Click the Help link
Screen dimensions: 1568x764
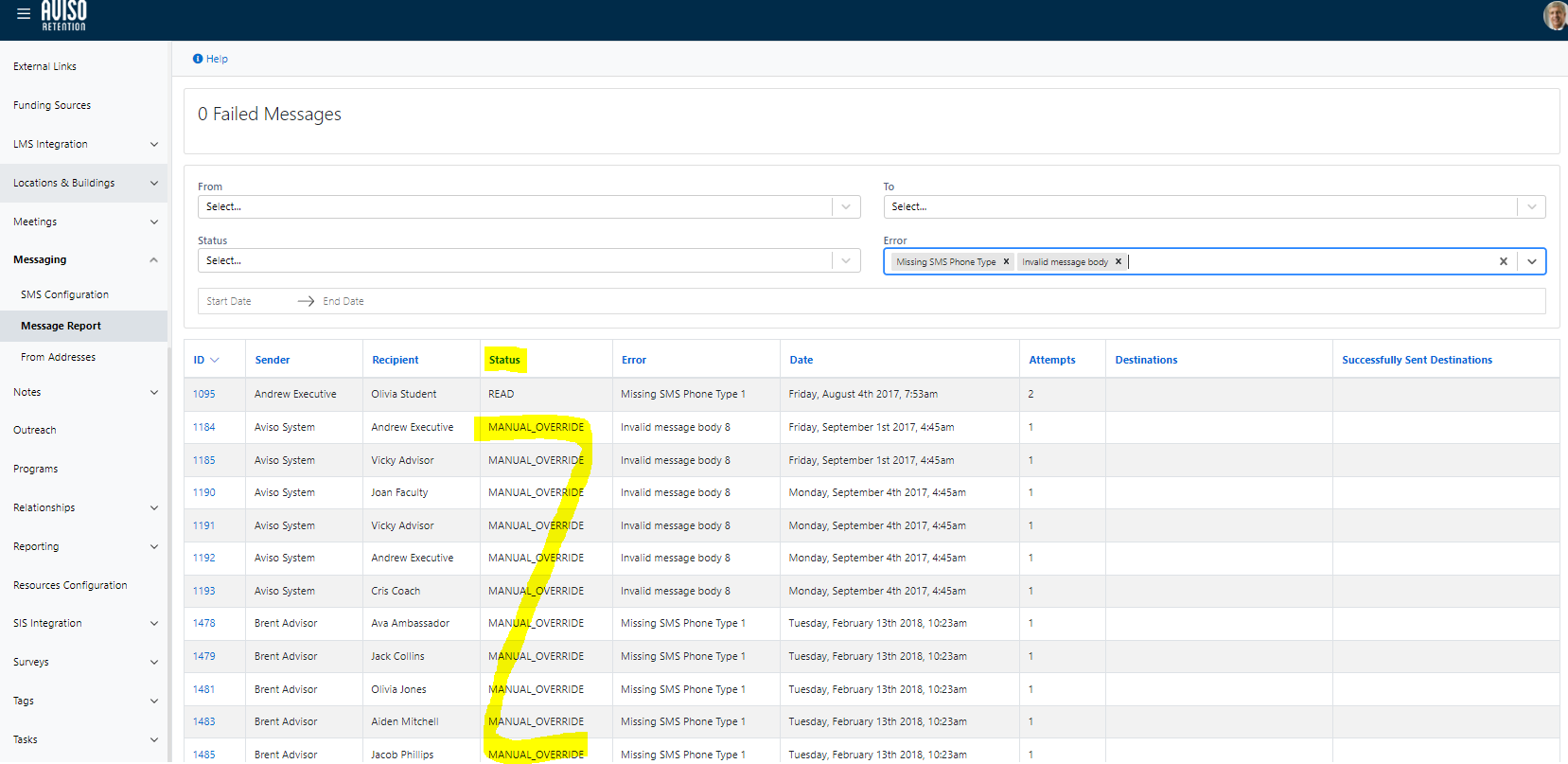pyautogui.click(x=217, y=59)
